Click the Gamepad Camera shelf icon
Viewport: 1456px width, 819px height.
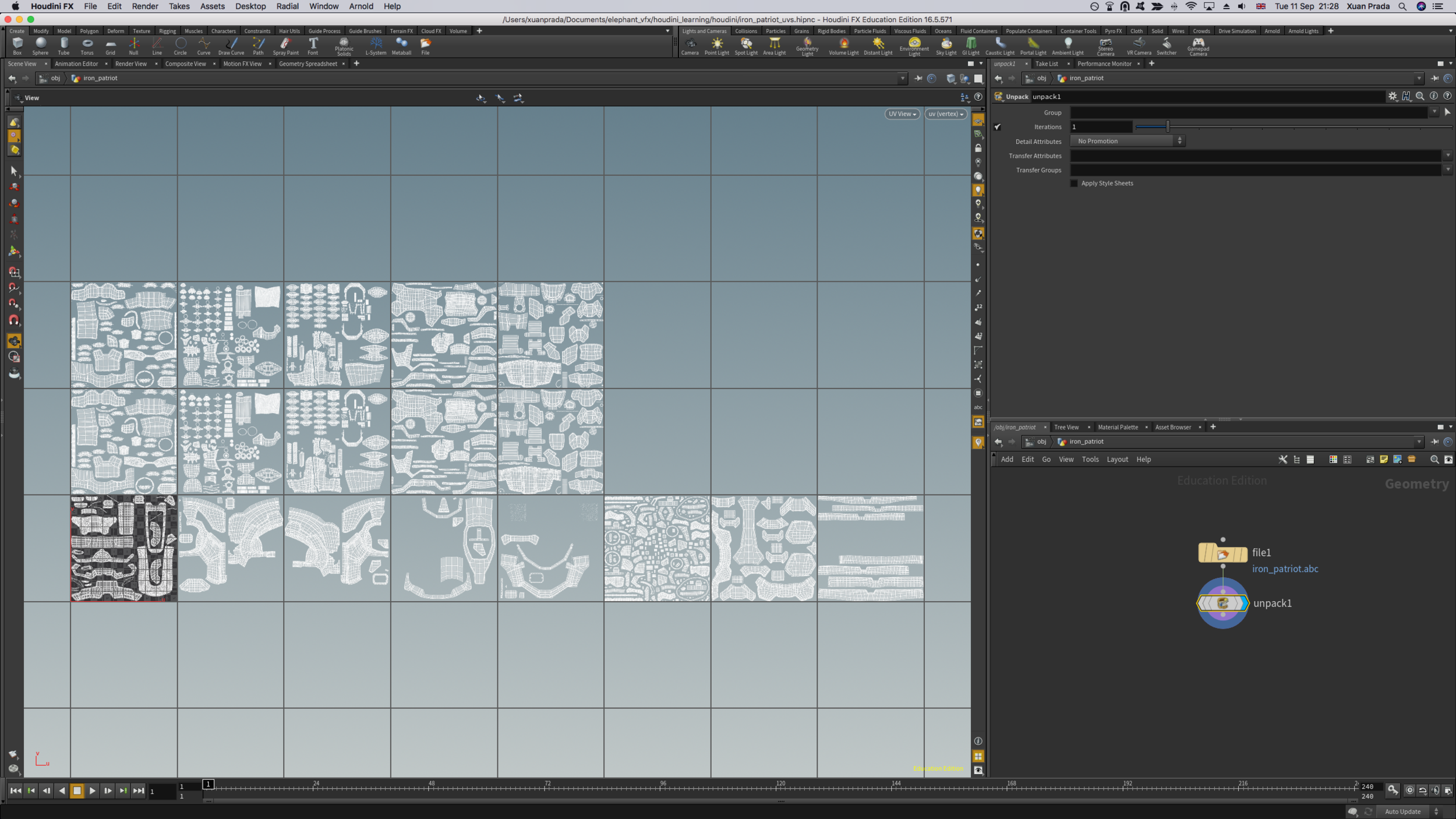point(1198,45)
